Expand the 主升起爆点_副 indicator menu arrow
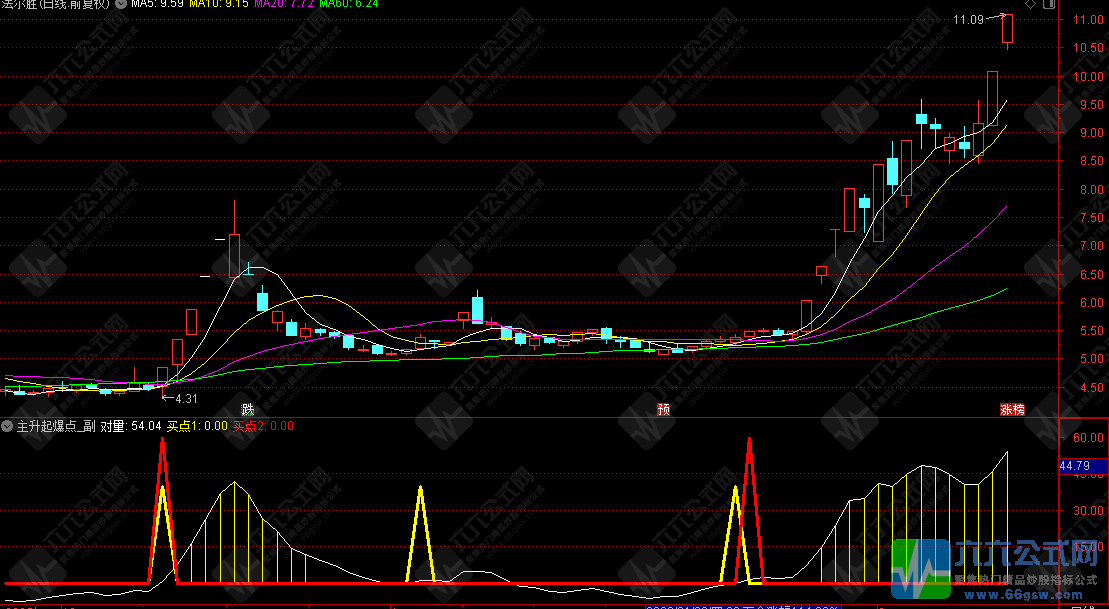1109x609 pixels. [x=7, y=426]
